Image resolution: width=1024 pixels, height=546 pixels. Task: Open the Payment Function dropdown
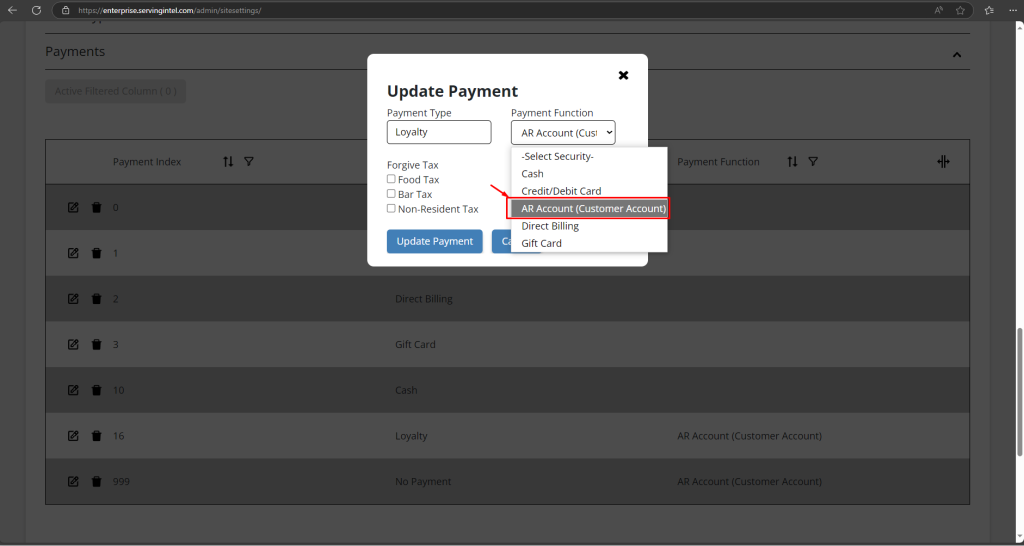pyautogui.click(x=563, y=133)
